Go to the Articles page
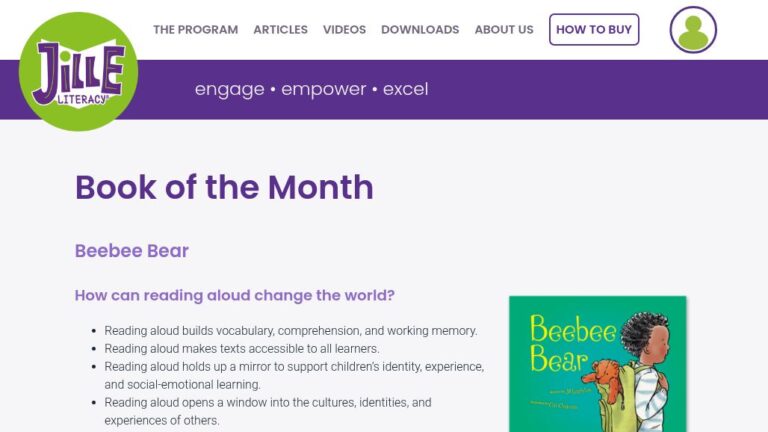Screen dimensions: 768x432 [x=280, y=30]
